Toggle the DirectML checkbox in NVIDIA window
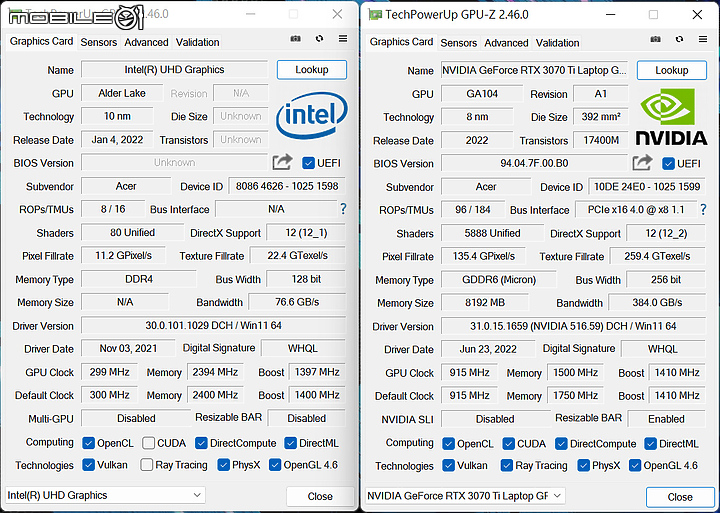The width and height of the screenshot is (720, 513). point(650,444)
